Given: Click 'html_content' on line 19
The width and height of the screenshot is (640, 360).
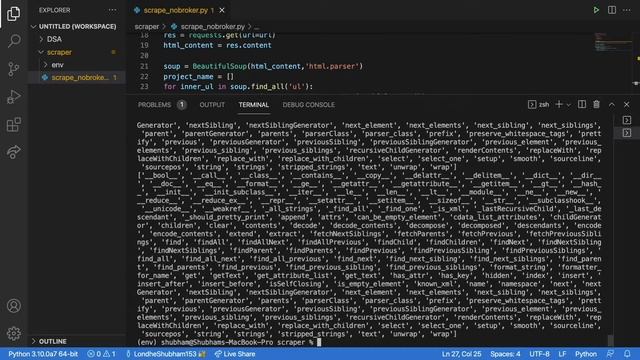Looking at the screenshot, I should [x=188, y=45].
